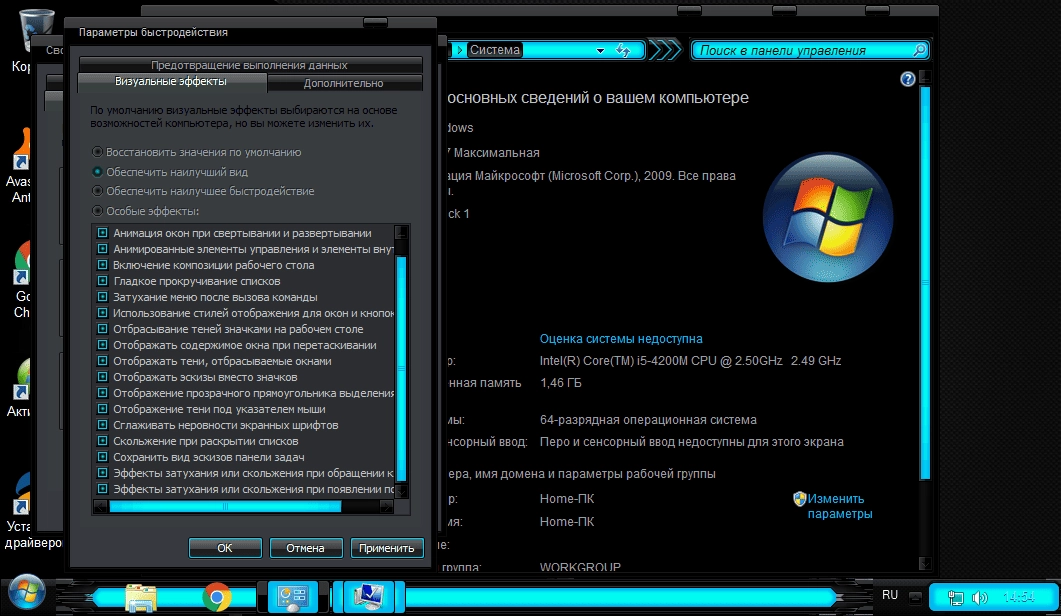Click the Отмена button
The width and height of the screenshot is (1061, 616).
(306, 548)
